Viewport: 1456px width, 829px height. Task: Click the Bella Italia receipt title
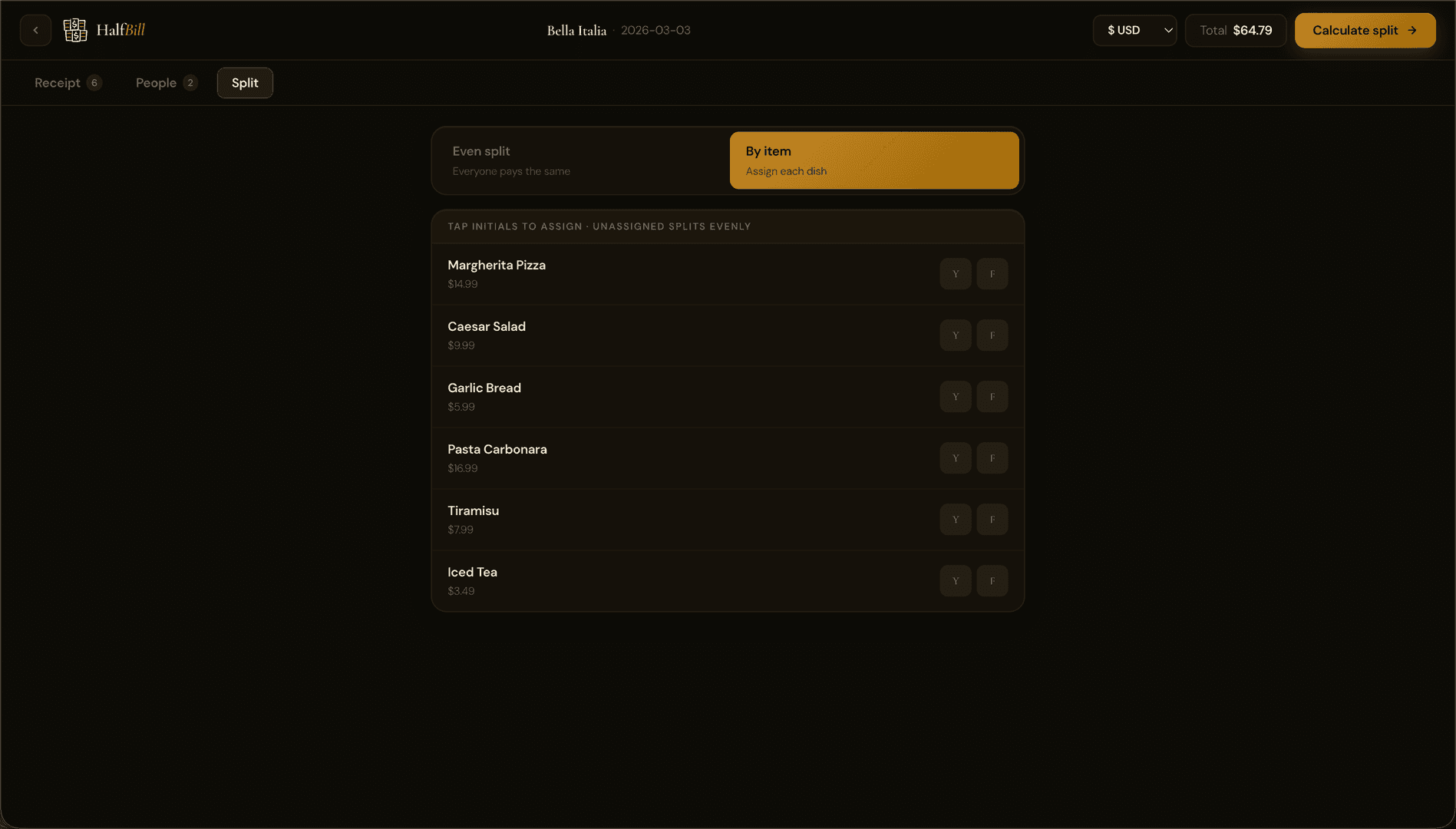click(x=576, y=31)
